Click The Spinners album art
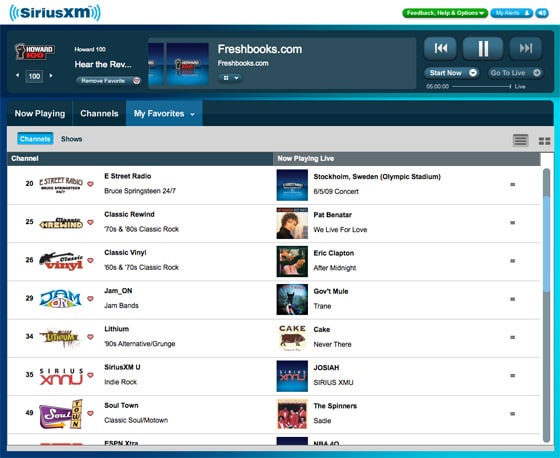560x458 pixels. [292, 414]
